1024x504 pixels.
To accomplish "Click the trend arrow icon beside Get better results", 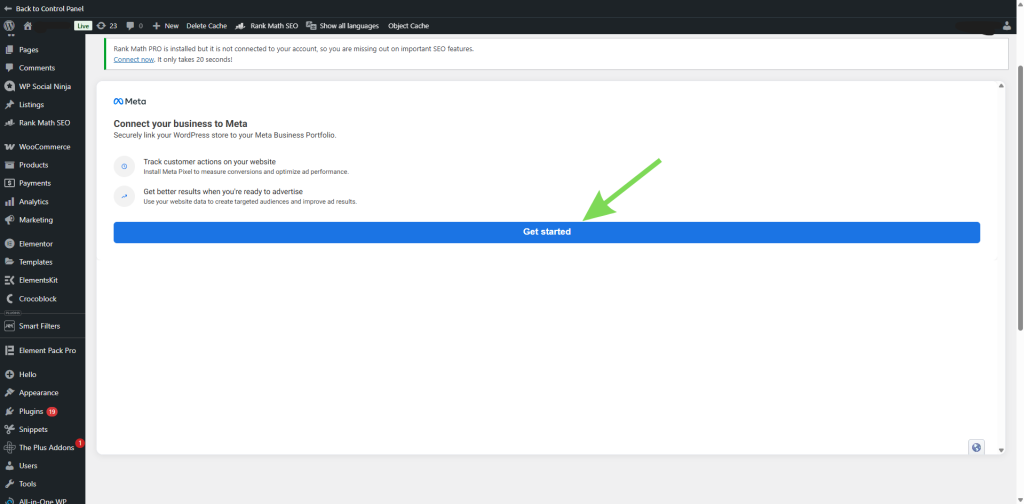I will coord(124,197).
